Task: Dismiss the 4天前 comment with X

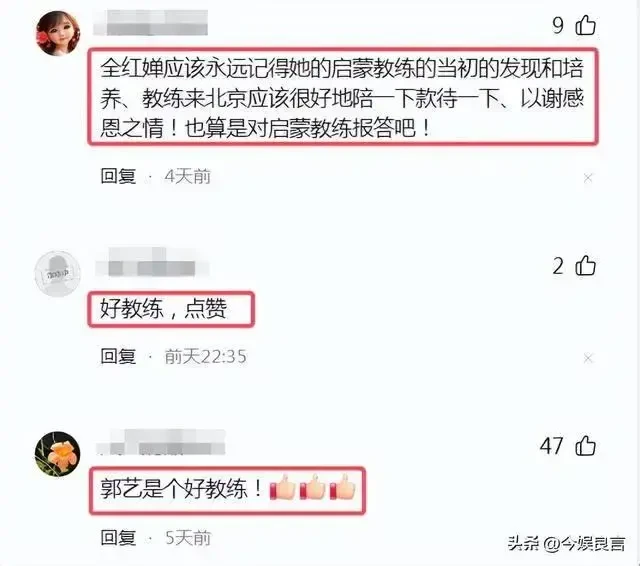Action: pos(588,178)
